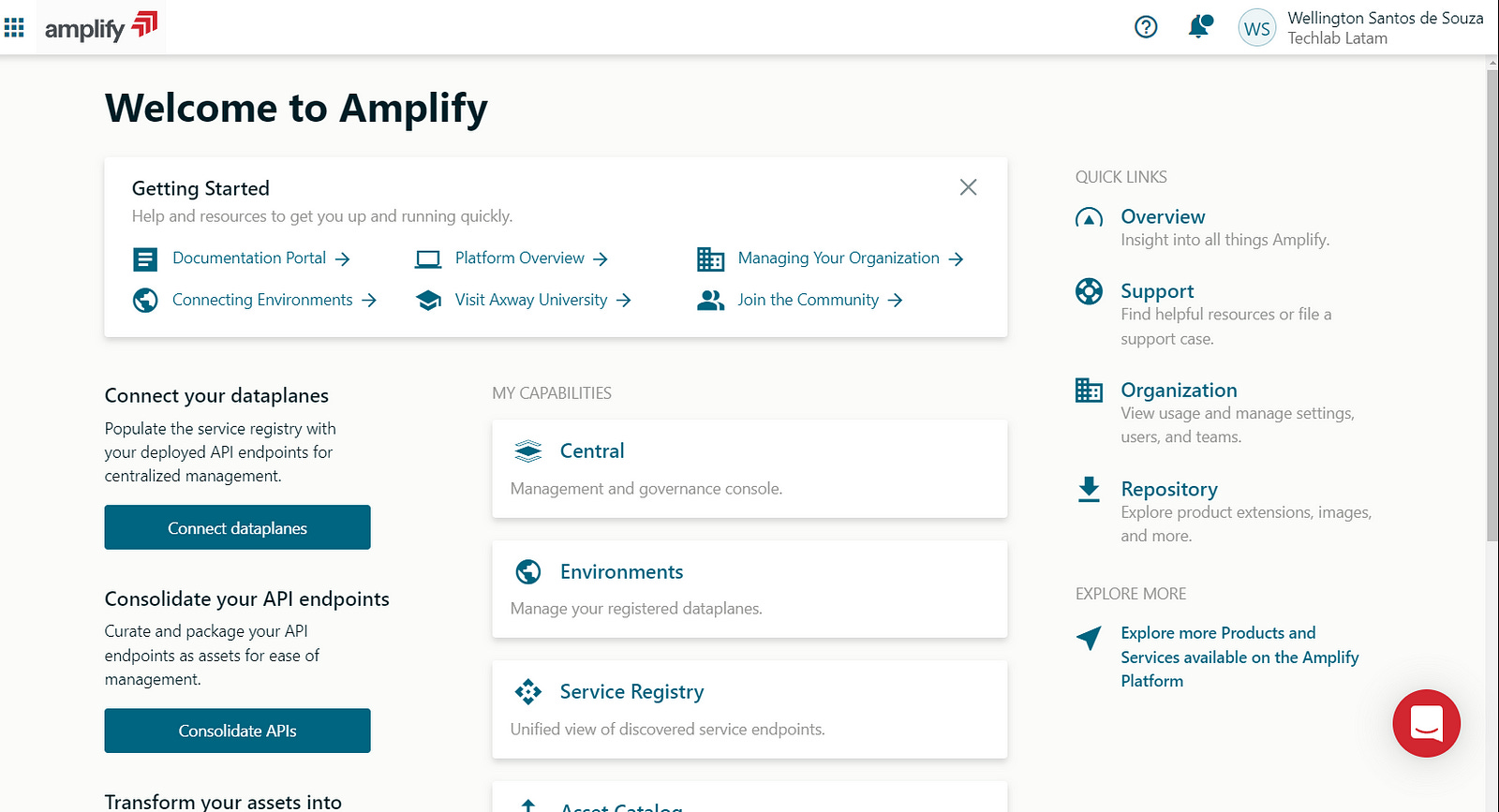This screenshot has height=812, width=1499.
Task: Click the Welcome to Amplify heading
Action: point(296,108)
